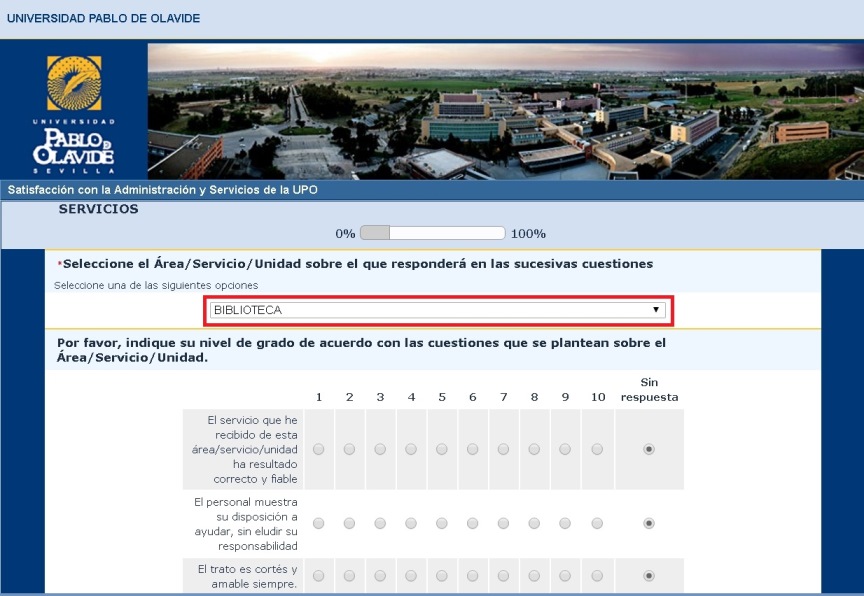
Task: Rate 'personal muestra su disposición' as 9
Action: coord(565,523)
